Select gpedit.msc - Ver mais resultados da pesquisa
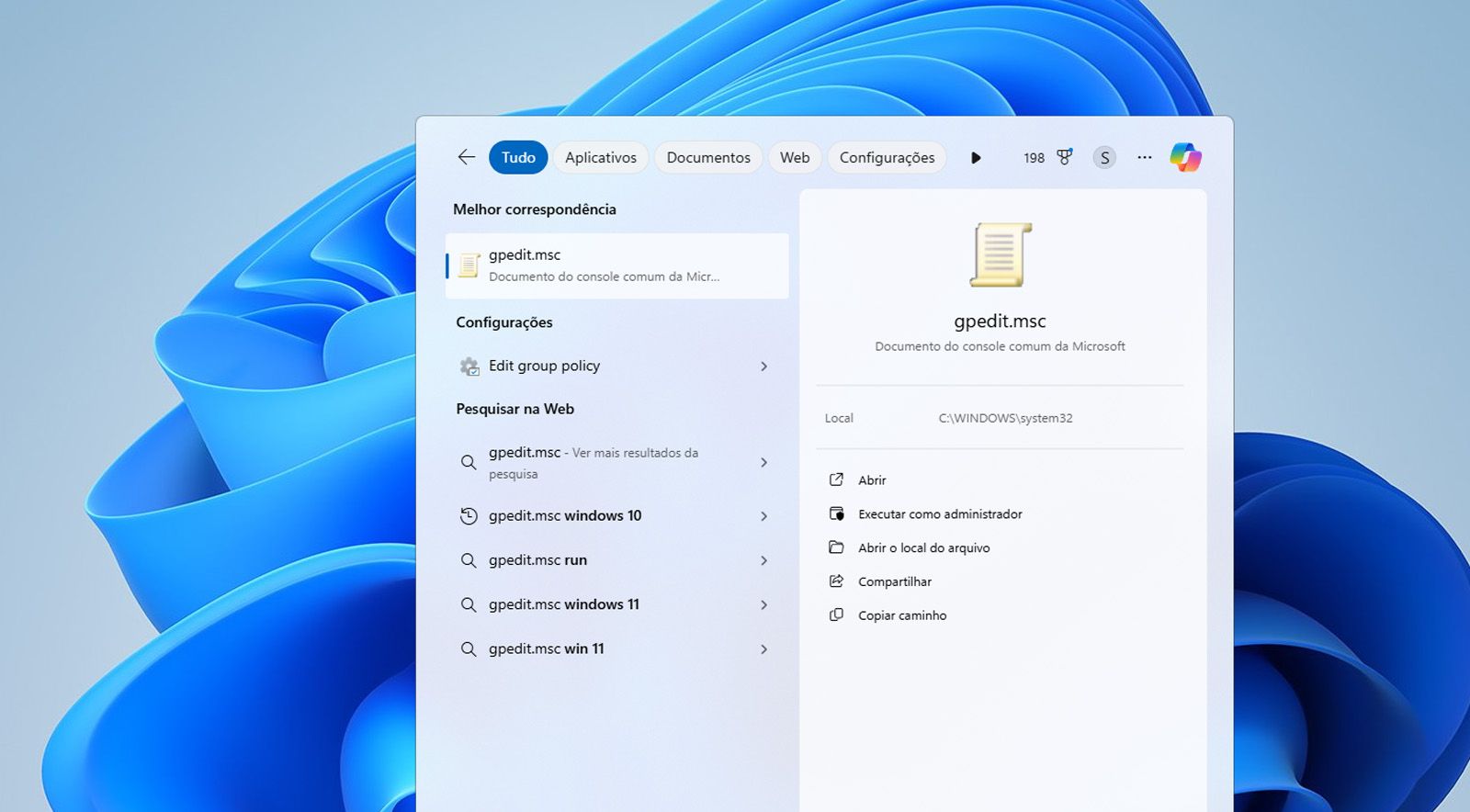Viewport: 1470px width, 812px height. (617, 462)
